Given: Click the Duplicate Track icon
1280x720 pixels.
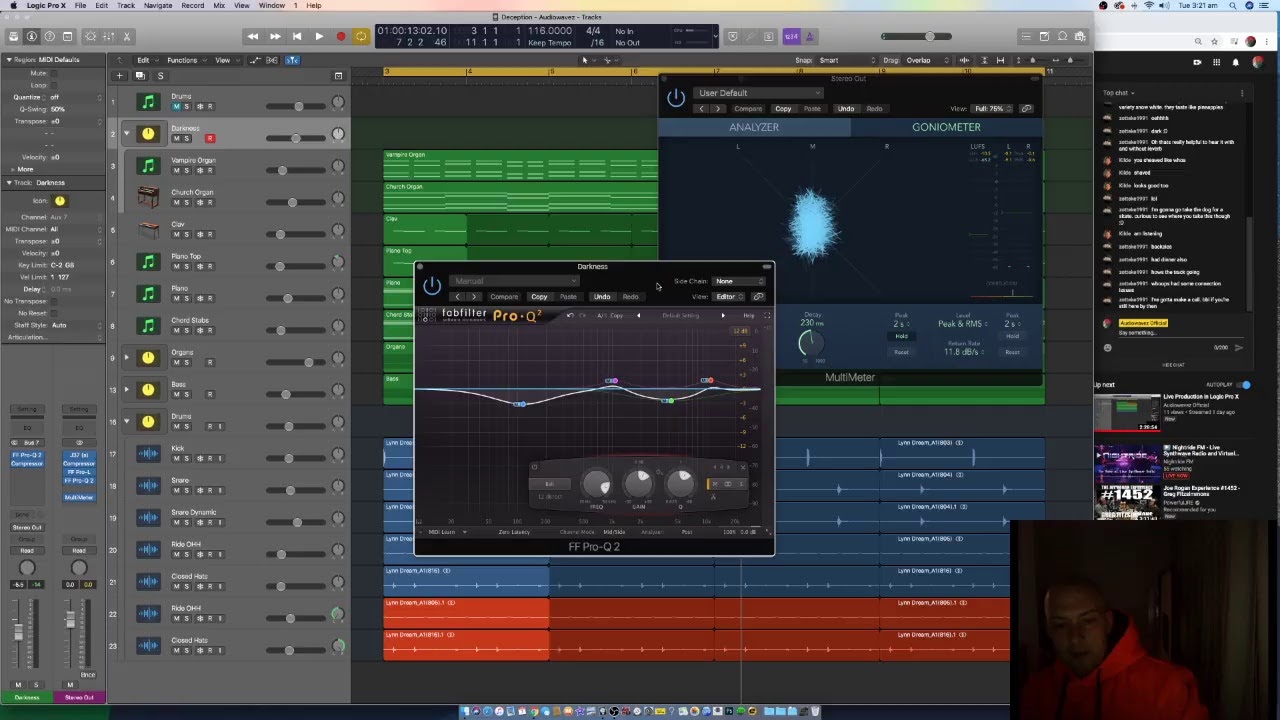Looking at the screenshot, I should (x=140, y=76).
